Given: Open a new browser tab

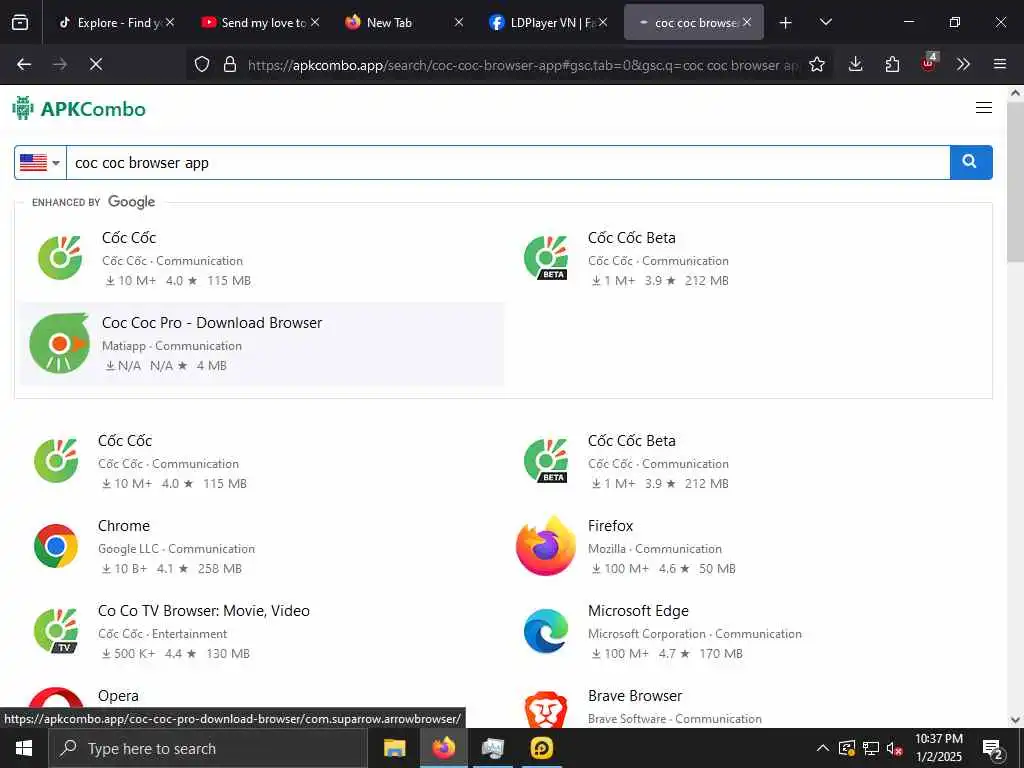Looking at the screenshot, I should pyautogui.click(x=786, y=23).
